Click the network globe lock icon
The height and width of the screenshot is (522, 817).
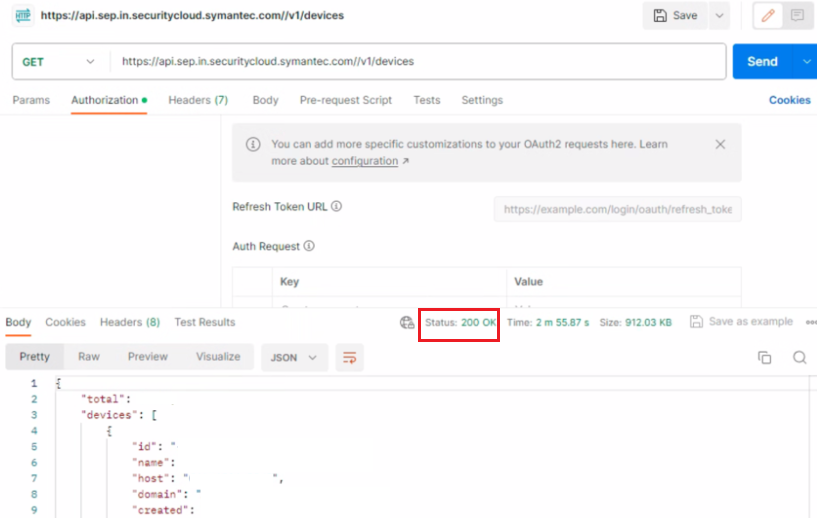[407, 322]
